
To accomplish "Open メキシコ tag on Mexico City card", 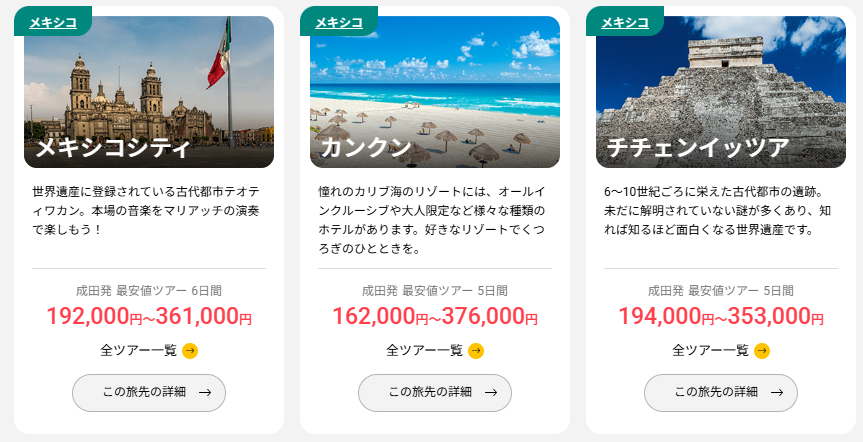I will 53,22.
